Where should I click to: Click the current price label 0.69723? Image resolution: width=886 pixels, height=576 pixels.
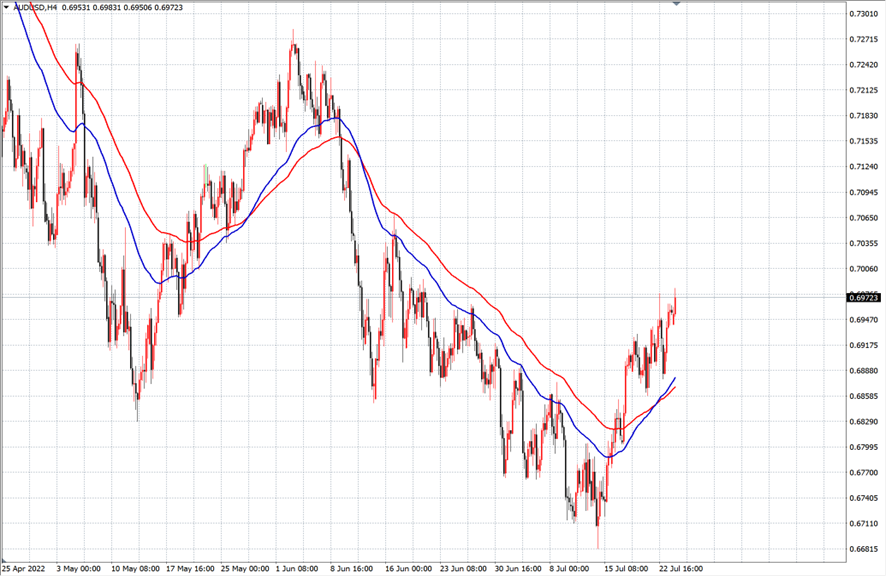click(863, 297)
